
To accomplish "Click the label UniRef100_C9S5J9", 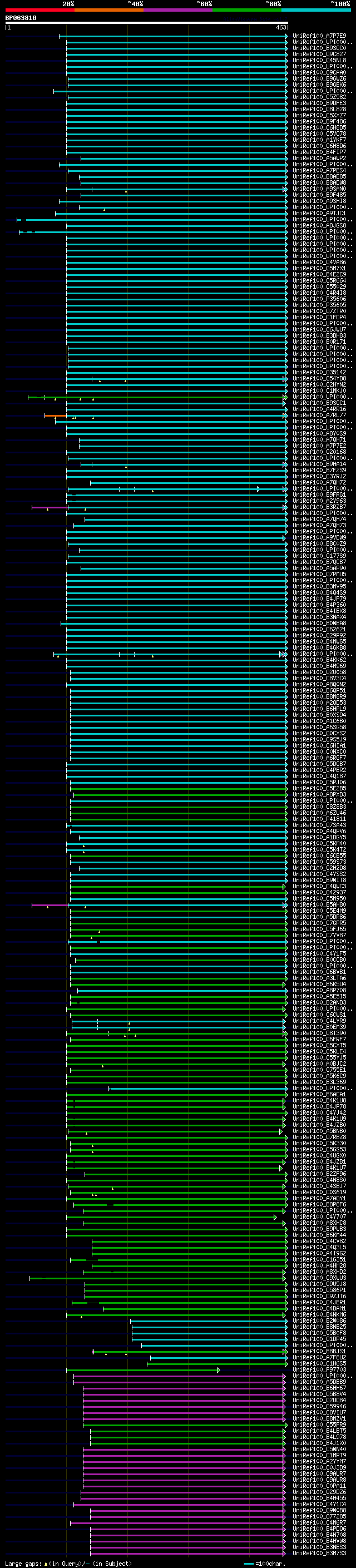I will point(319,740).
